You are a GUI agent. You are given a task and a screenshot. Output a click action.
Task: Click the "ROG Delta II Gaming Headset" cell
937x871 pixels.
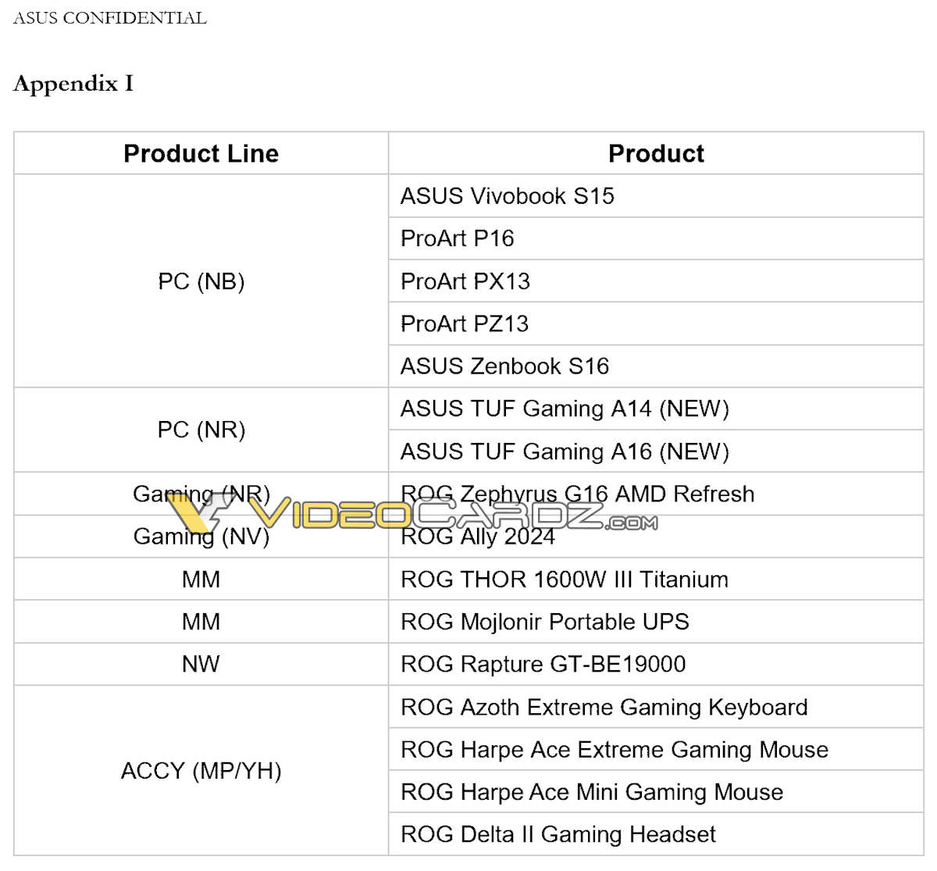(x=558, y=835)
